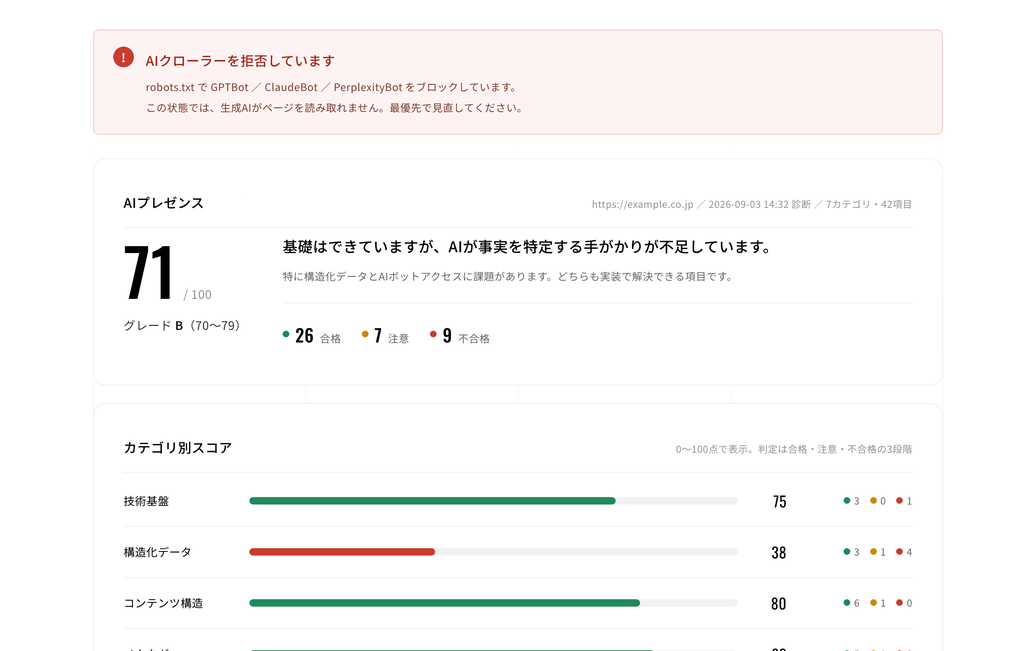Click the コンテンツ構造 score value 80
Viewport: 1036px width, 651px height.
[x=779, y=603]
